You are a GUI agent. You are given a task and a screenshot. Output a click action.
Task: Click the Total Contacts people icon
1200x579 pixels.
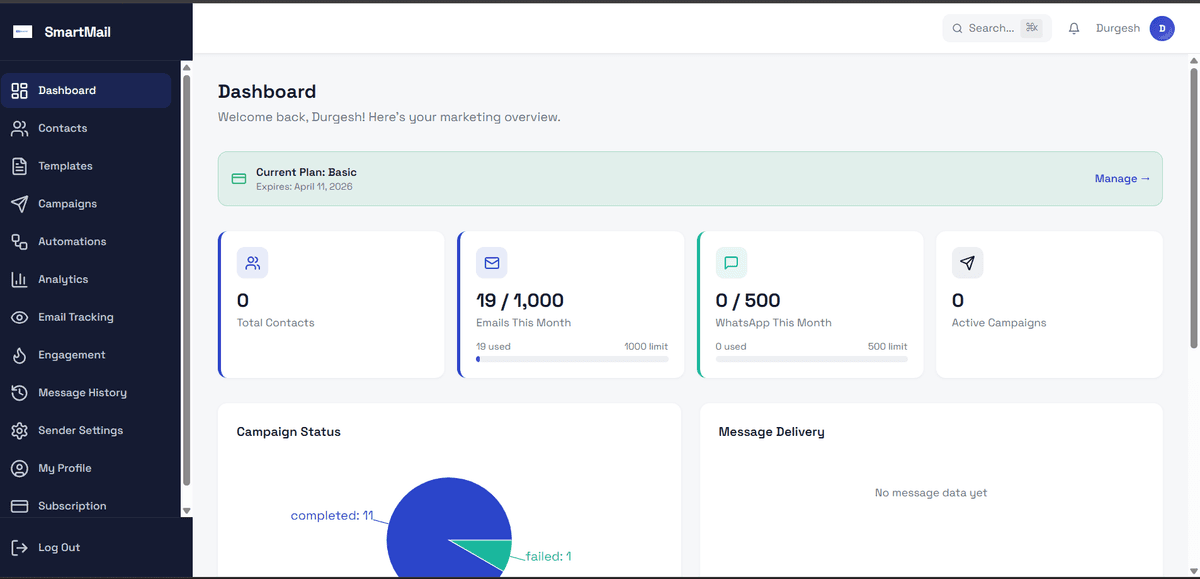252,263
